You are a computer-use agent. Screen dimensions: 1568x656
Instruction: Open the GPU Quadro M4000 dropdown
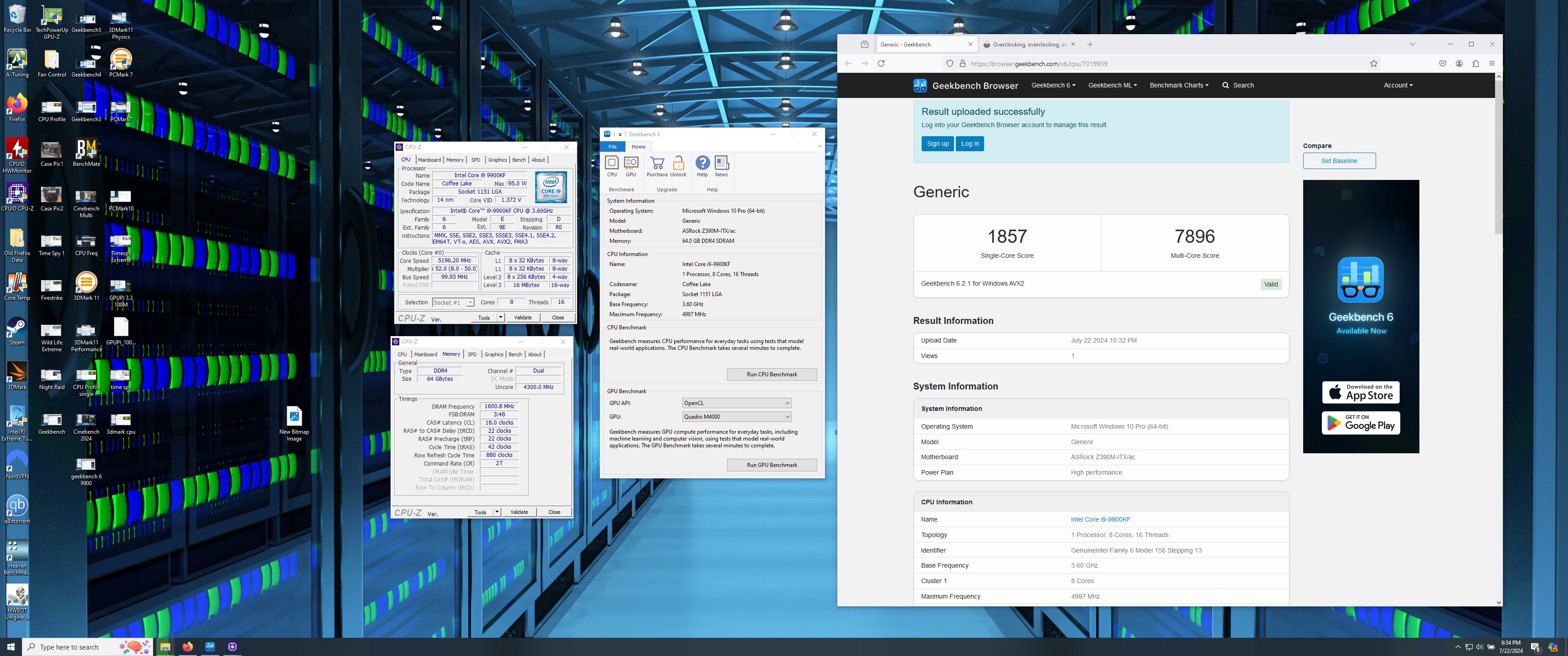pos(737,417)
